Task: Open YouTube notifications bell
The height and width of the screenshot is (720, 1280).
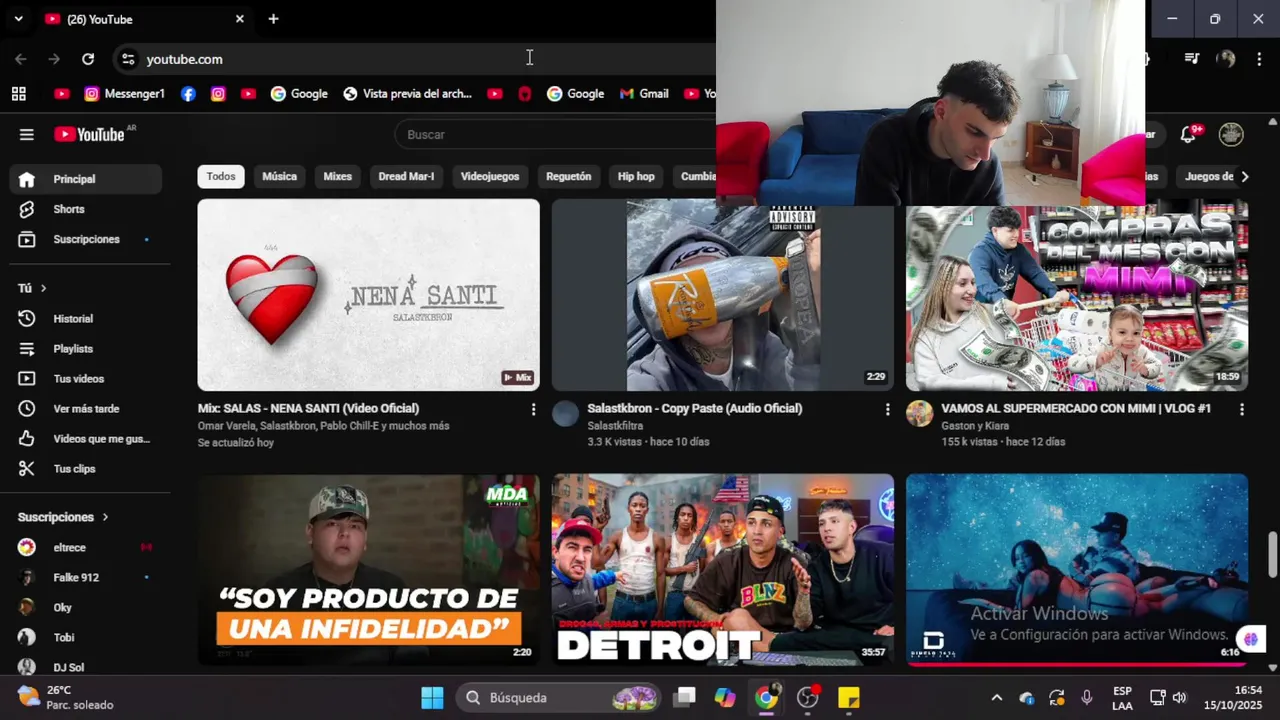Action: click(1189, 134)
